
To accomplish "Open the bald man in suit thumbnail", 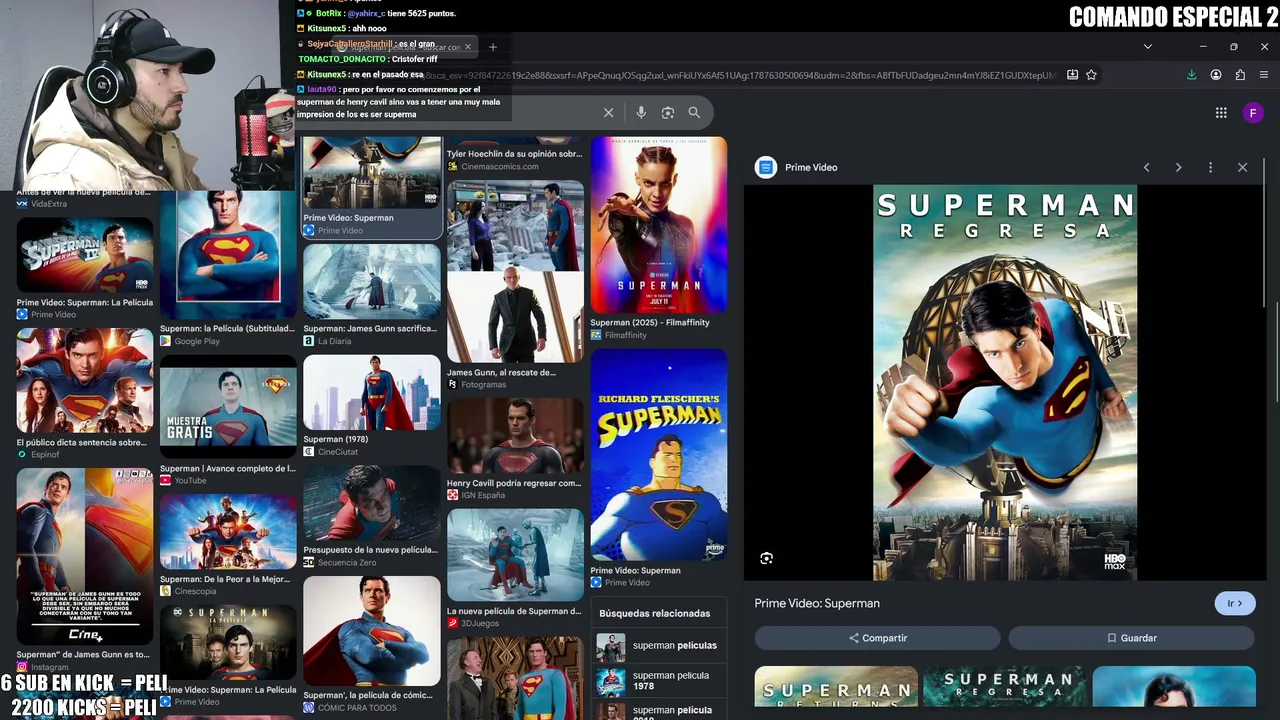I will (x=515, y=317).
